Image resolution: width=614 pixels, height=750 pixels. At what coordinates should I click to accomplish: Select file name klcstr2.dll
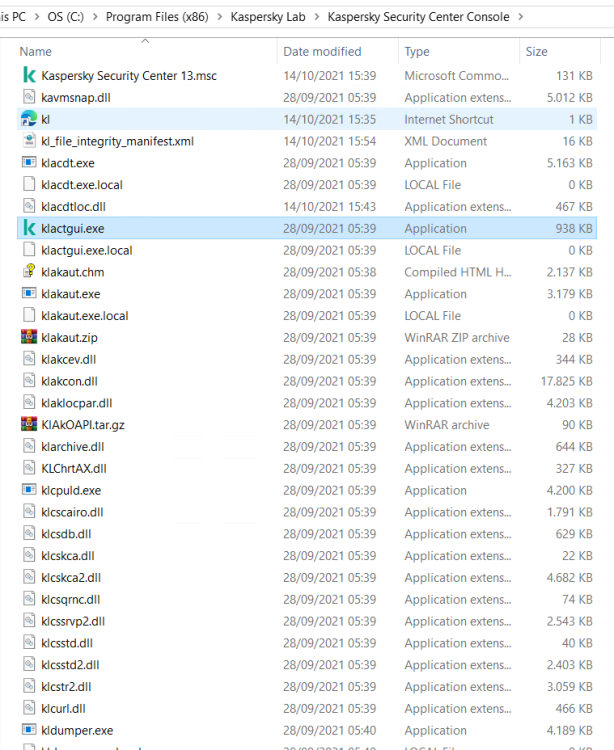66,687
